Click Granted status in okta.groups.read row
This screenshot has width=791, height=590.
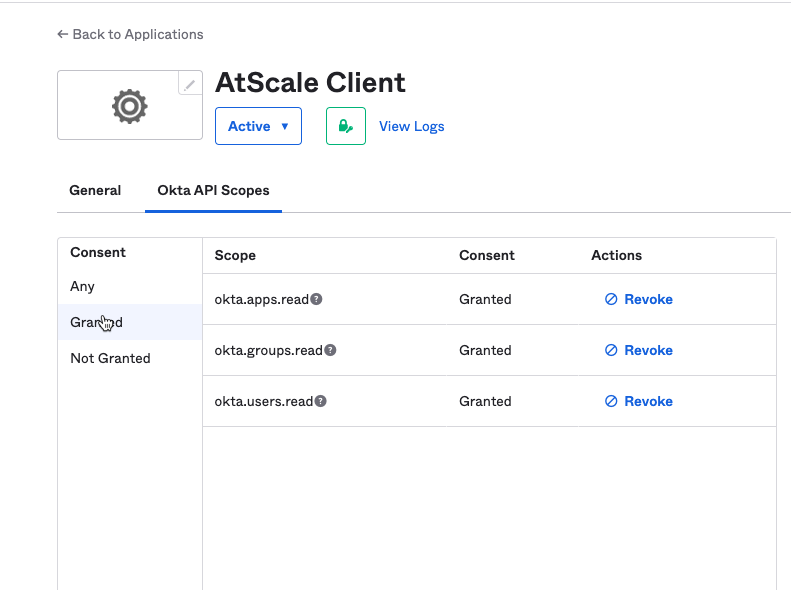click(x=485, y=350)
